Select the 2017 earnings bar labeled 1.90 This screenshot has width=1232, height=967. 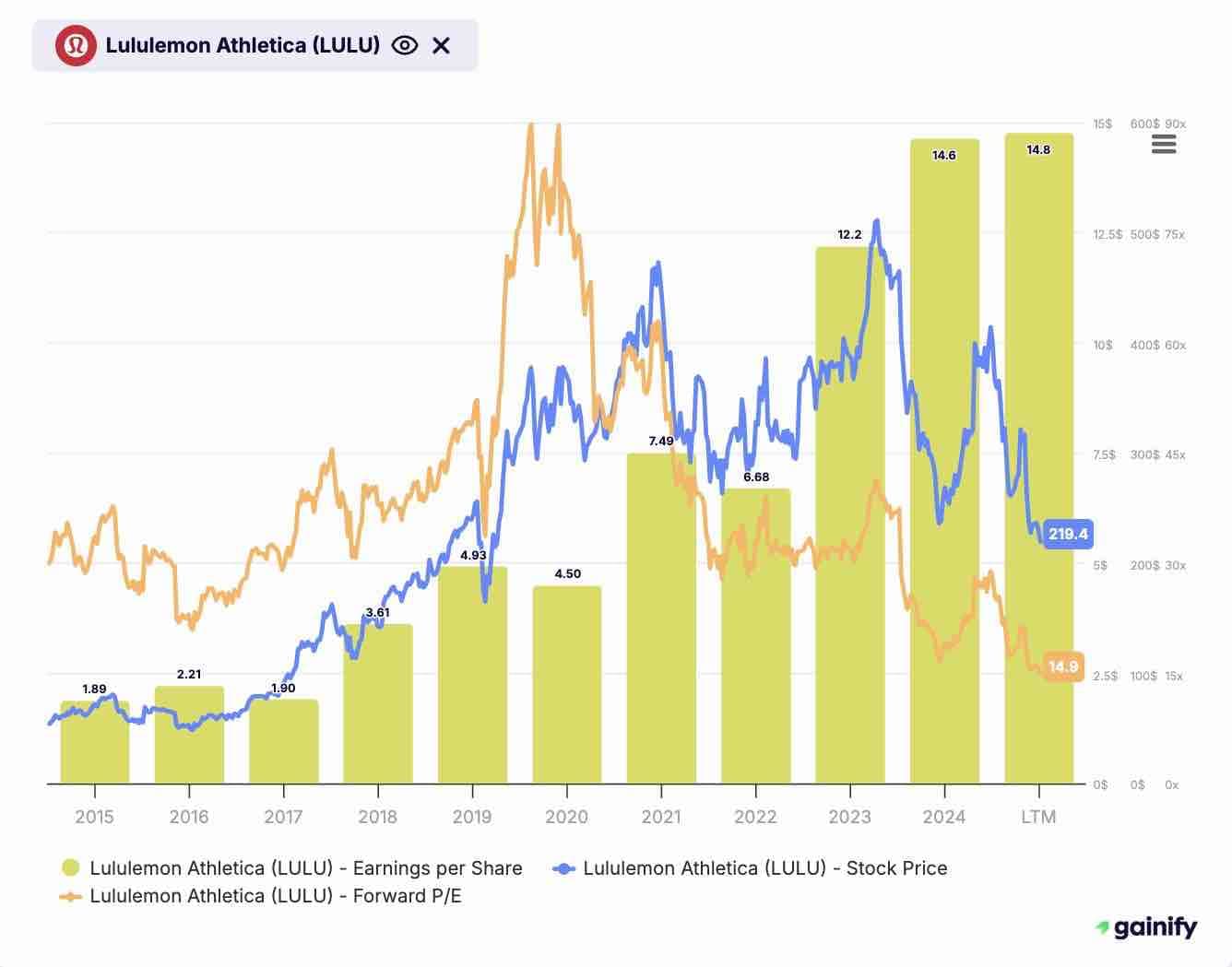click(x=284, y=741)
